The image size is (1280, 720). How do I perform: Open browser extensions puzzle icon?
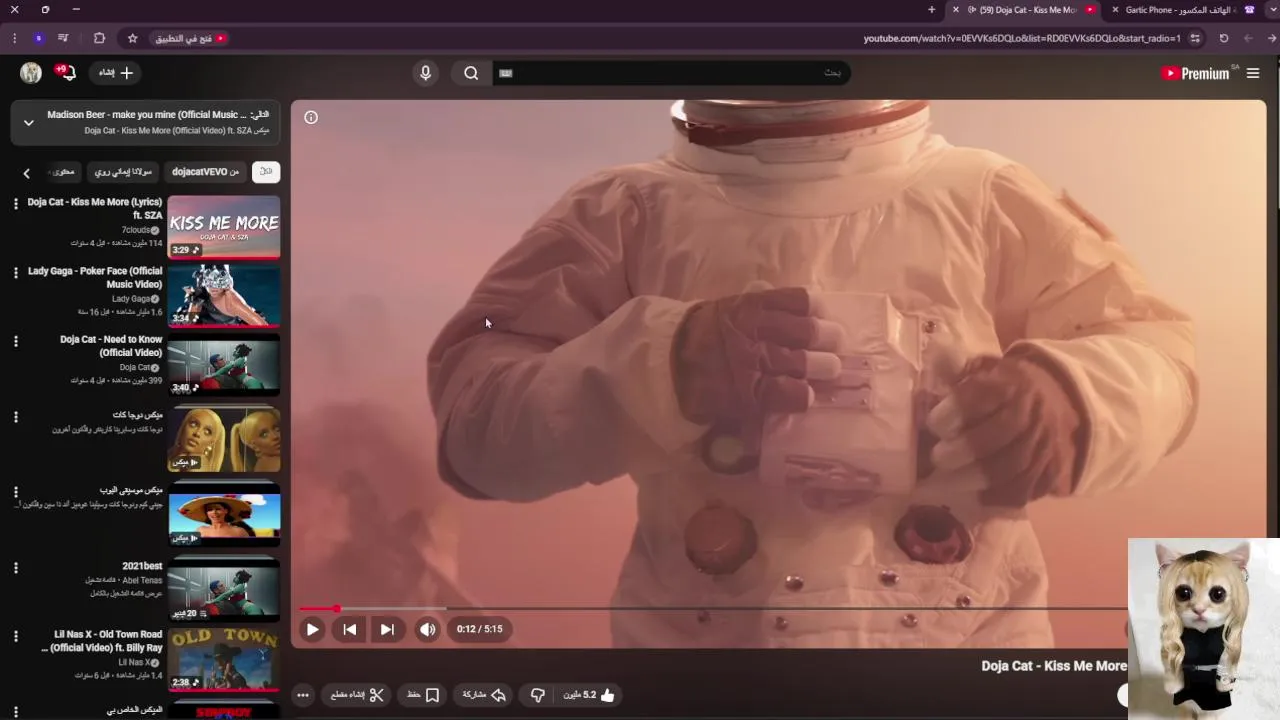click(x=99, y=38)
